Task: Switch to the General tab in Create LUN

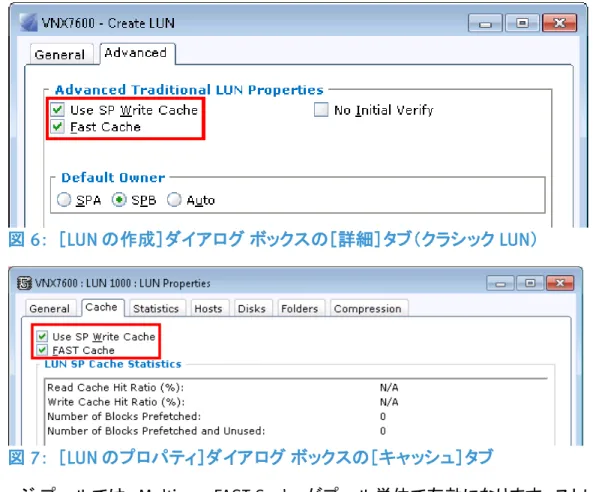Action: tap(60, 55)
